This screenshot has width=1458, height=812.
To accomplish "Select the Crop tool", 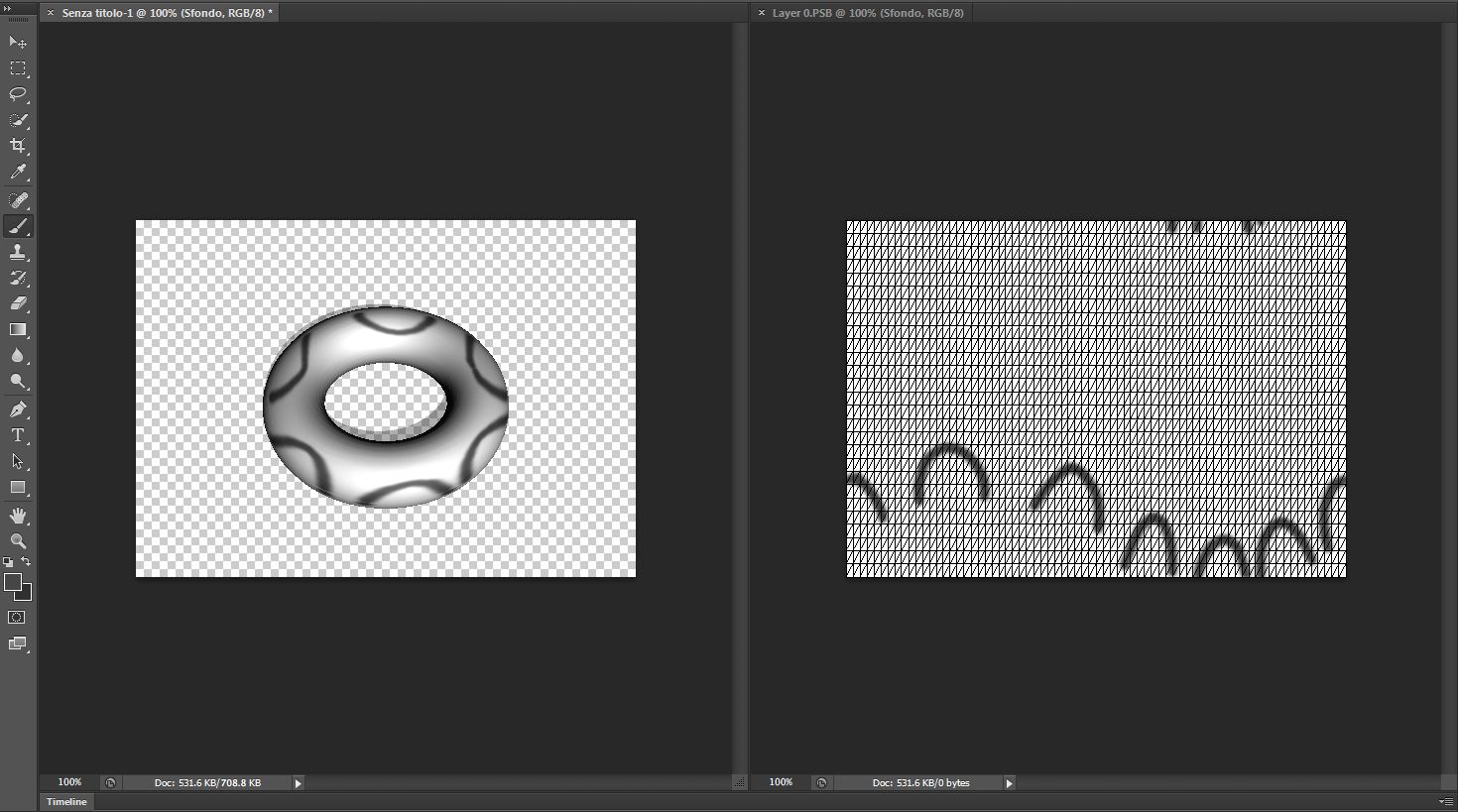I will (x=18, y=146).
